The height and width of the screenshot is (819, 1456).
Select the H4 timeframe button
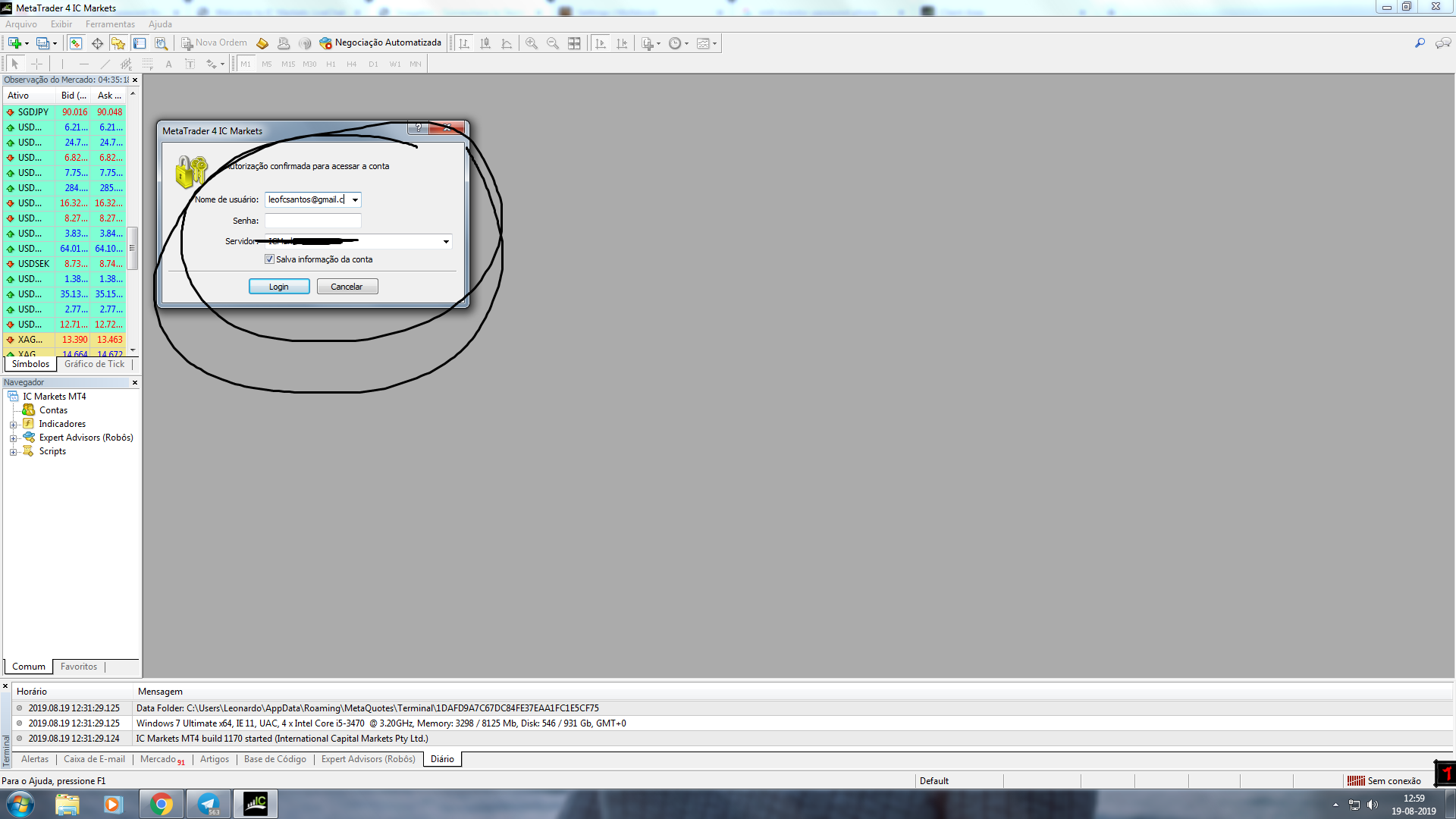coord(352,64)
